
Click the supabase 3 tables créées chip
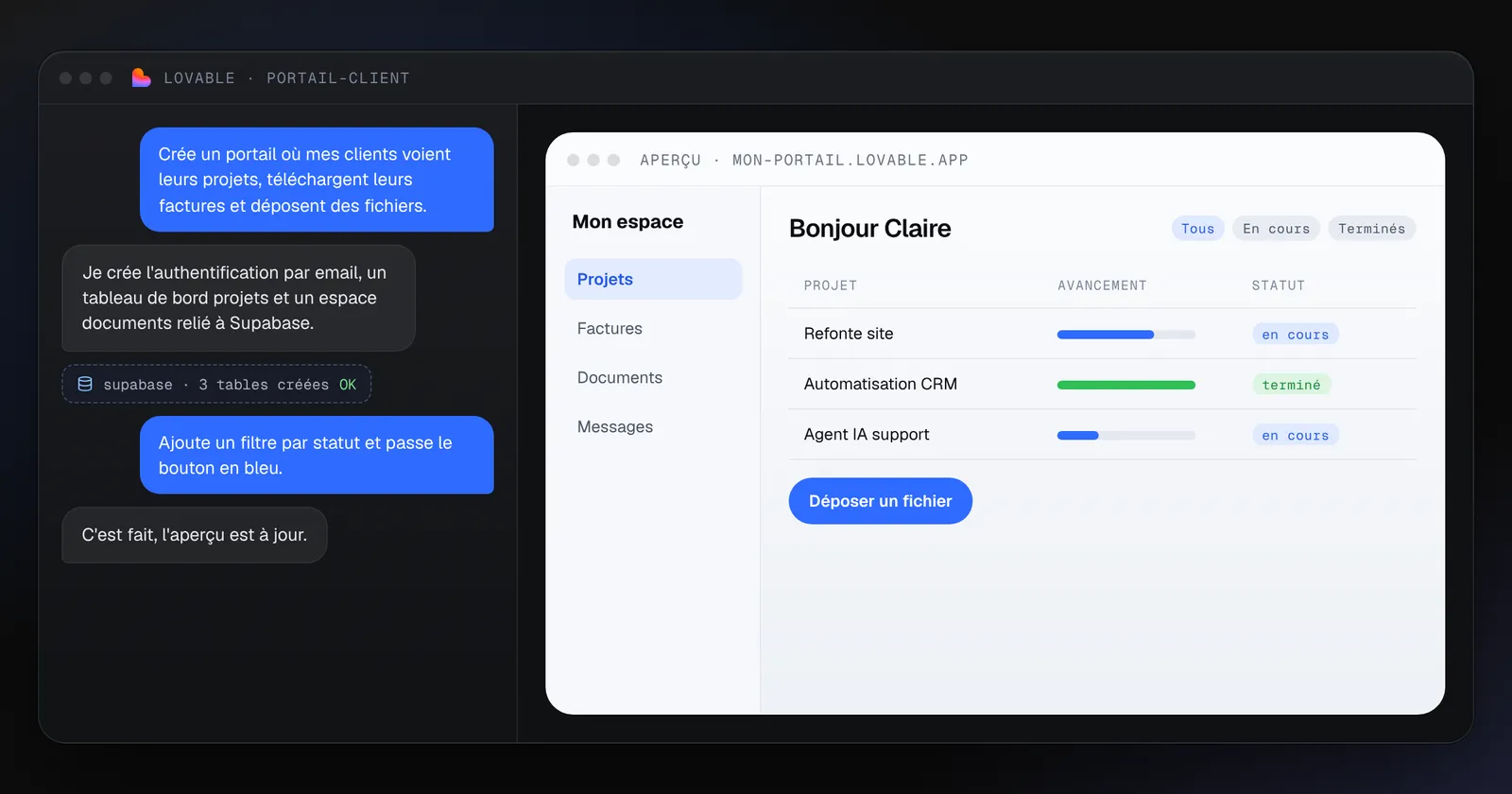(x=216, y=384)
